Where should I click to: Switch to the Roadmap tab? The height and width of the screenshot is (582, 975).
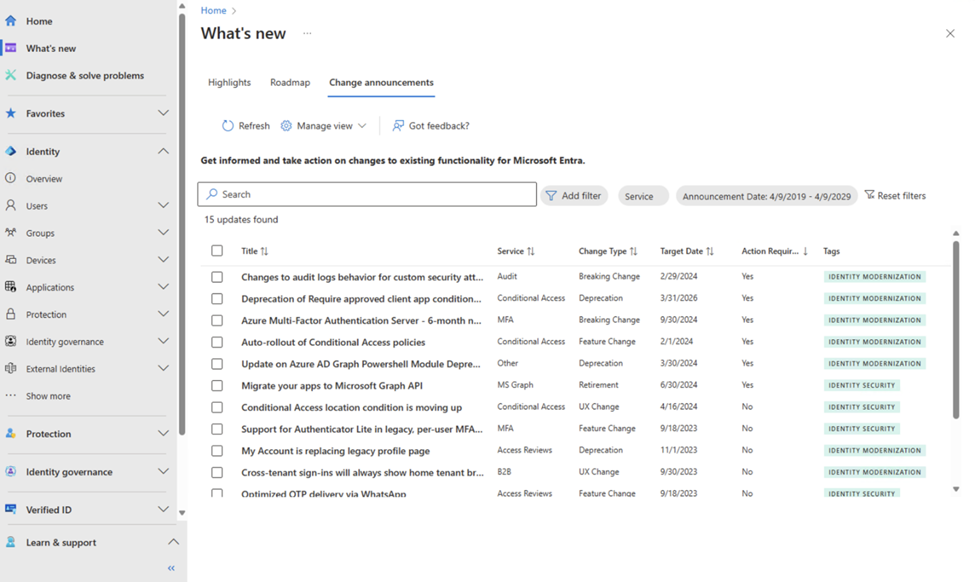point(290,83)
